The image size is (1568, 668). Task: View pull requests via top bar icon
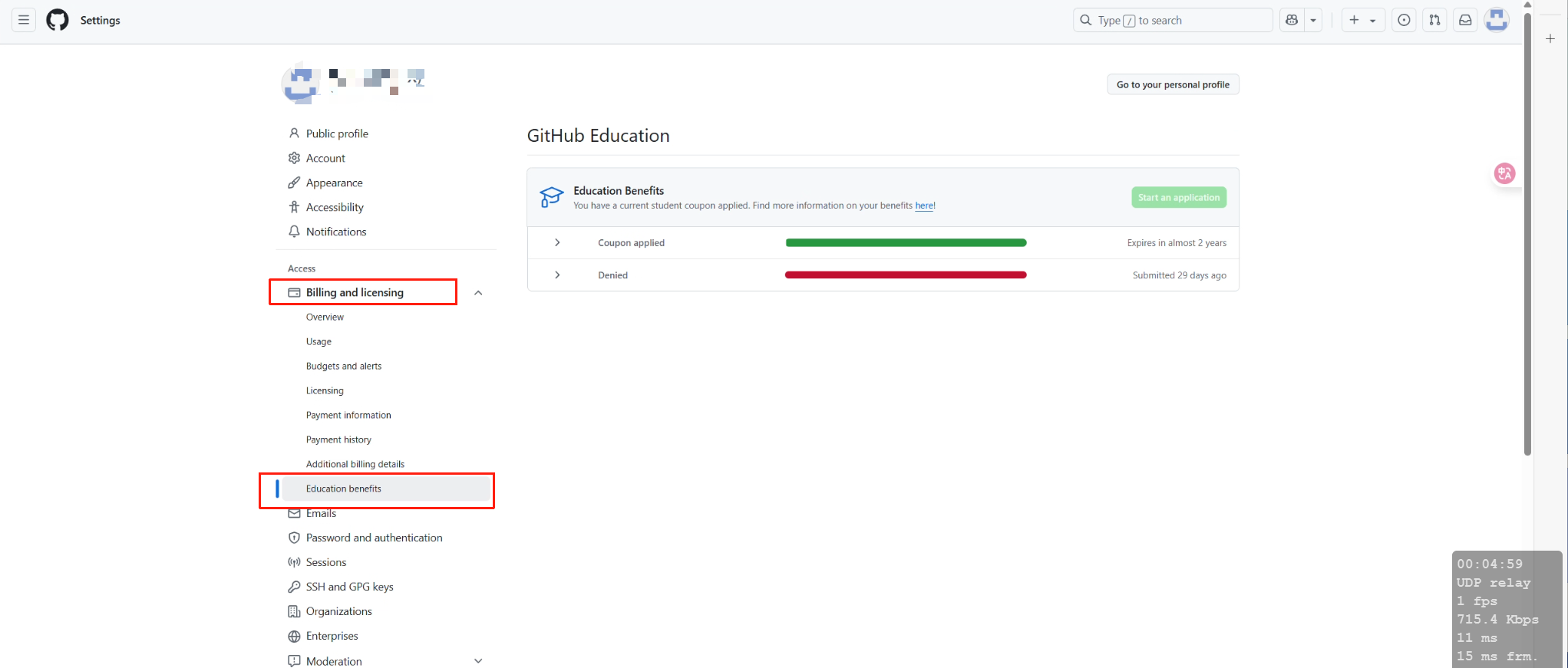(x=1434, y=20)
